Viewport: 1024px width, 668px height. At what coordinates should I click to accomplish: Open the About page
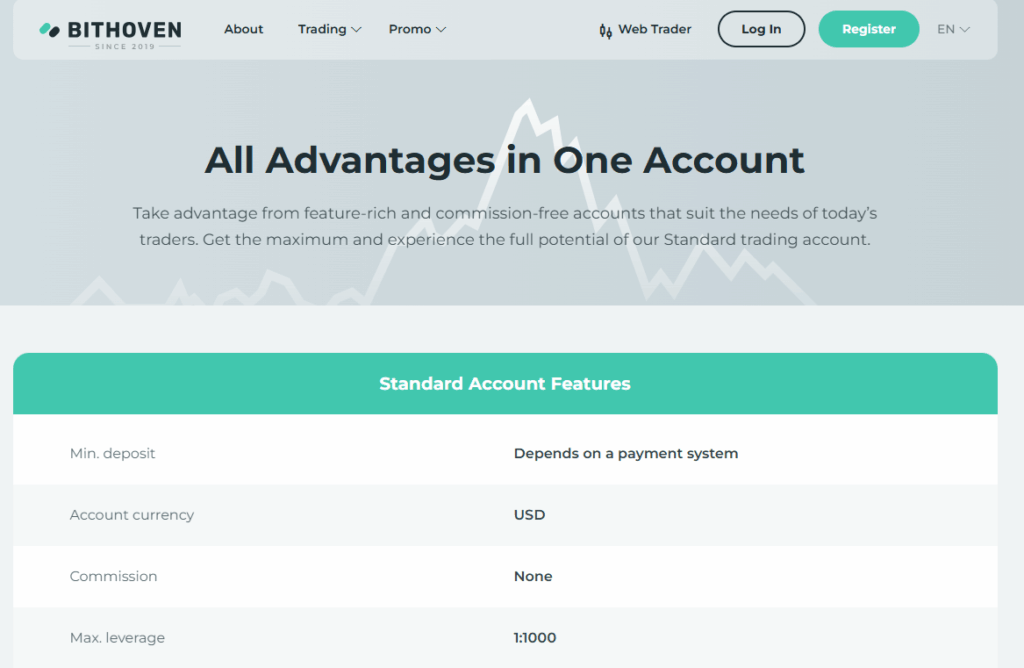coord(244,29)
